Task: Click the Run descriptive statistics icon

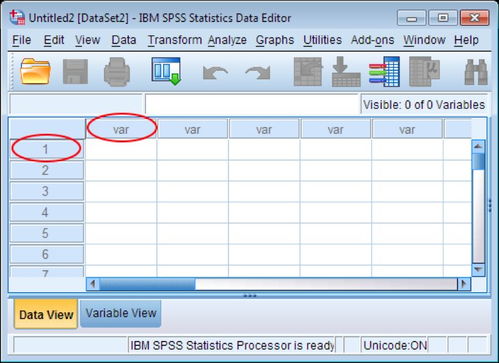Action: [x=424, y=72]
